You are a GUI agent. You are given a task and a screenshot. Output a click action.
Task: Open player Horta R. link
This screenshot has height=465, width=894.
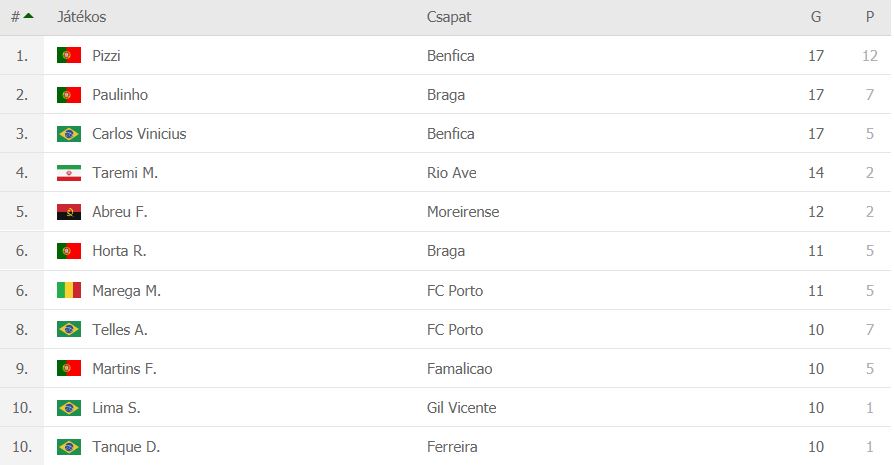119,252
